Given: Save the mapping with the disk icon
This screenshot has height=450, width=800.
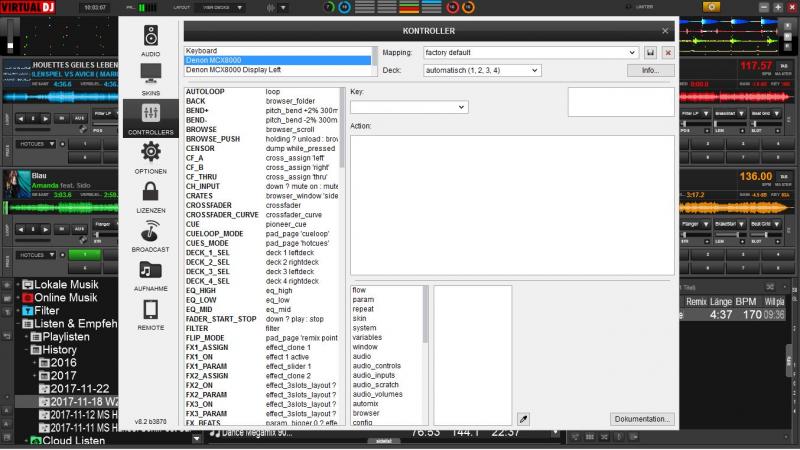Looking at the screenshot, I should tap(650, 53).
